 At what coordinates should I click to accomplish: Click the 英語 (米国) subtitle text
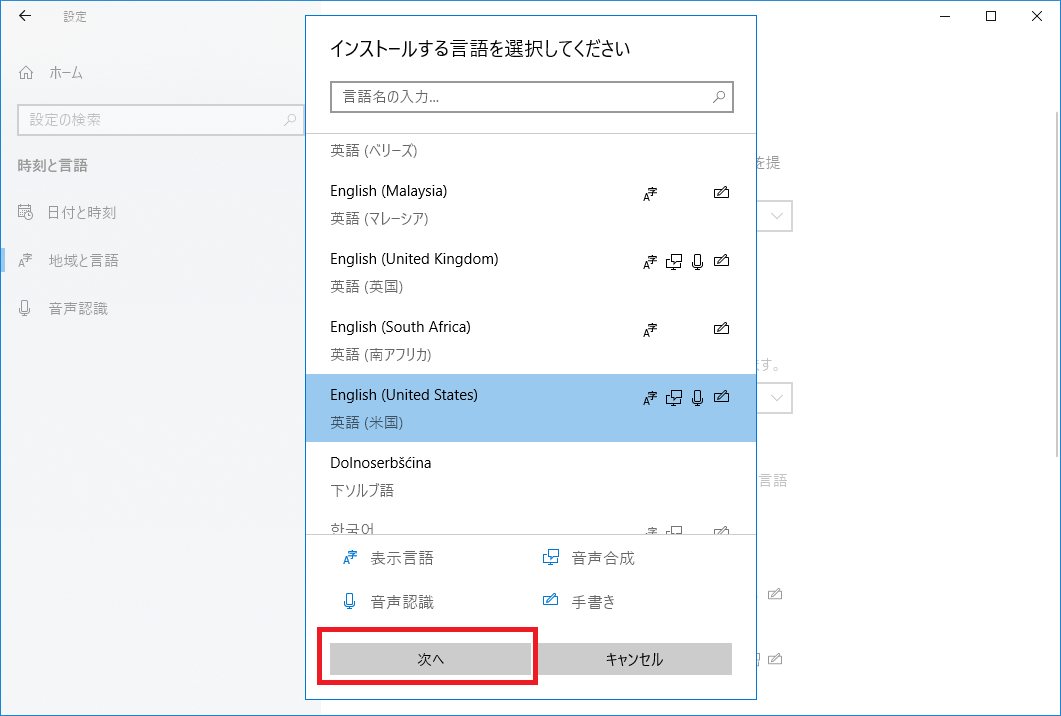pyautogui.click(x=367, y=422)
